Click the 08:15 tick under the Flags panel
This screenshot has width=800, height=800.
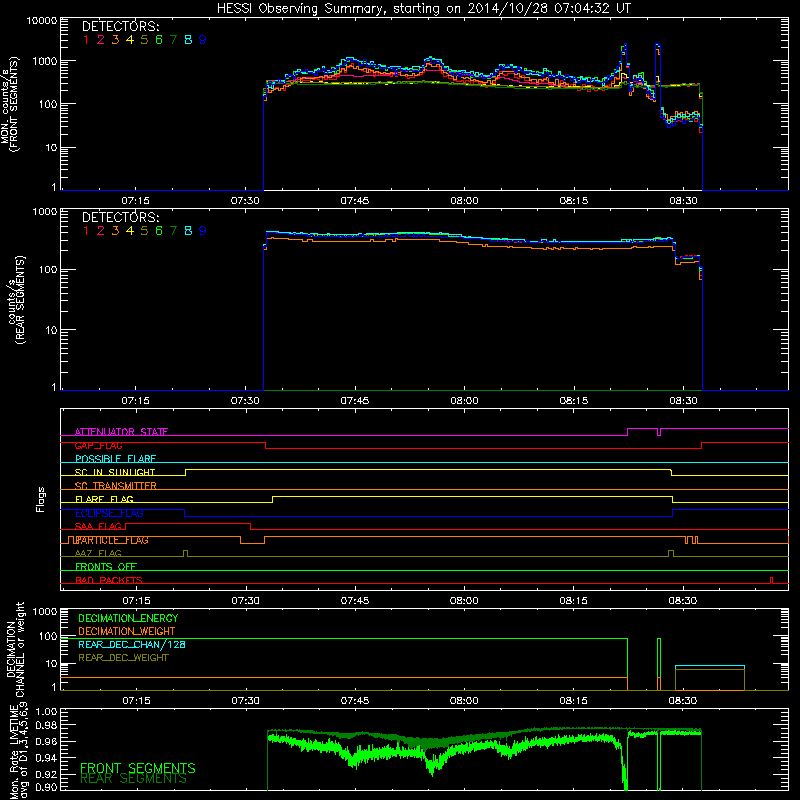pyautogui.click(x=573, y=601)
